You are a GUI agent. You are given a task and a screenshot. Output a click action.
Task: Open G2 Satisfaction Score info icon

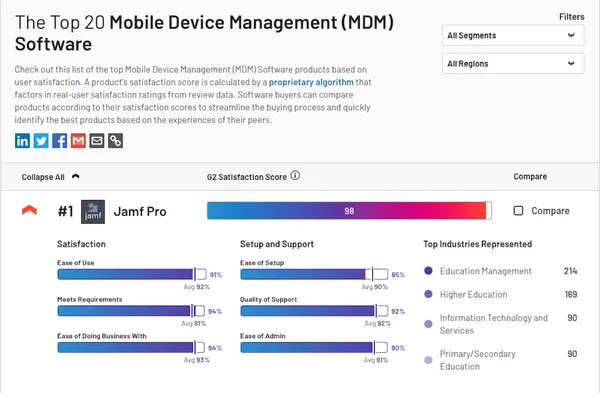coord(295,176)
